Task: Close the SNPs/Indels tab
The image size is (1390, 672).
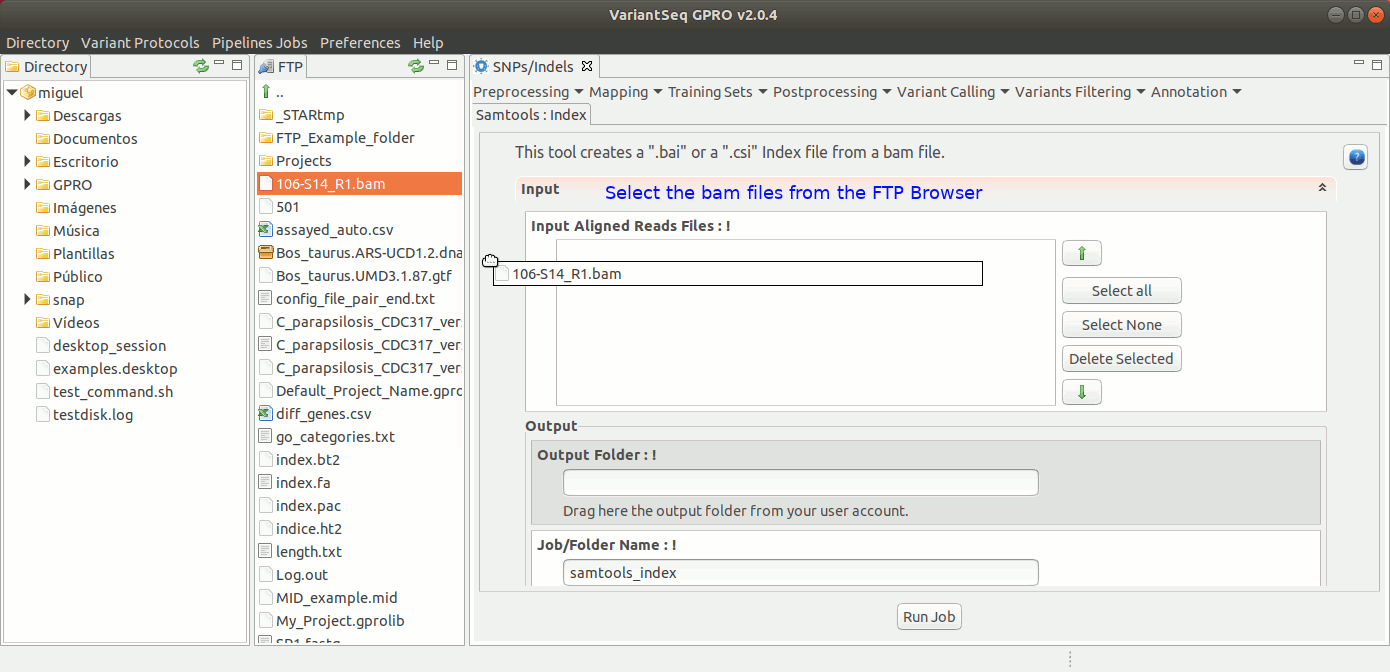Action: [587, 67]
